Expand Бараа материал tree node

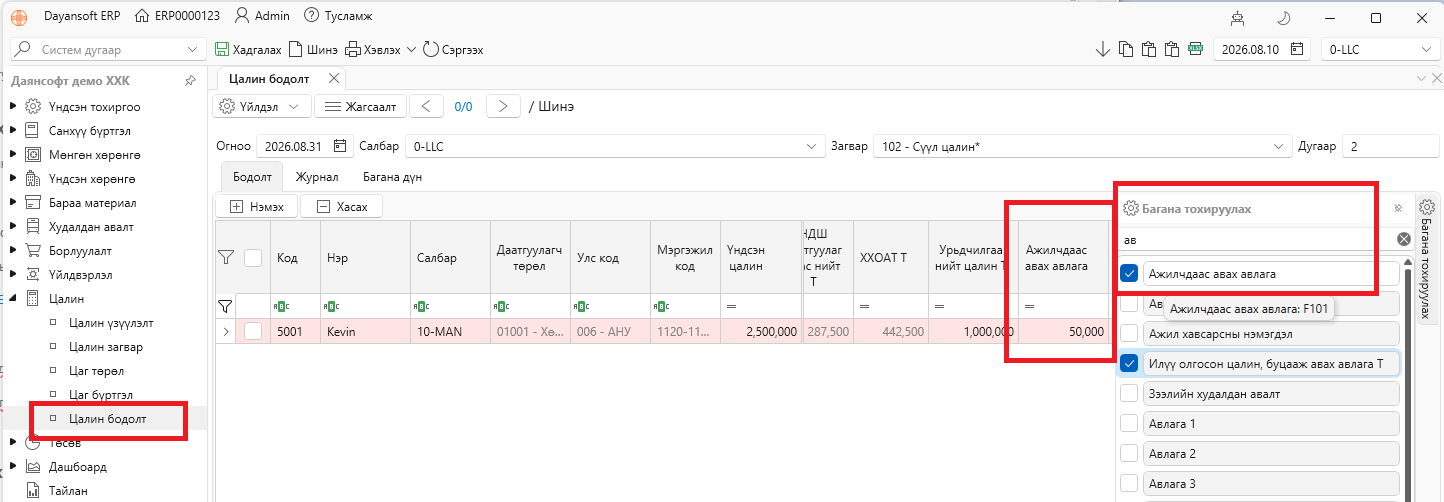(x=12, y=203)
